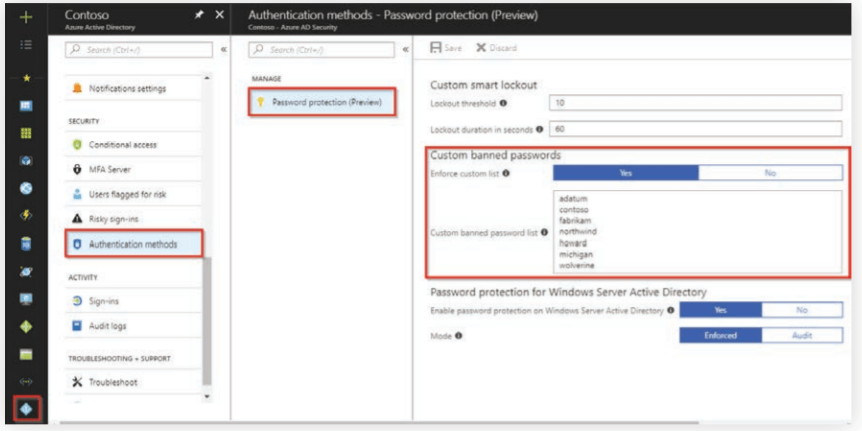Open Sign-ins under Activity

(132, 301)
